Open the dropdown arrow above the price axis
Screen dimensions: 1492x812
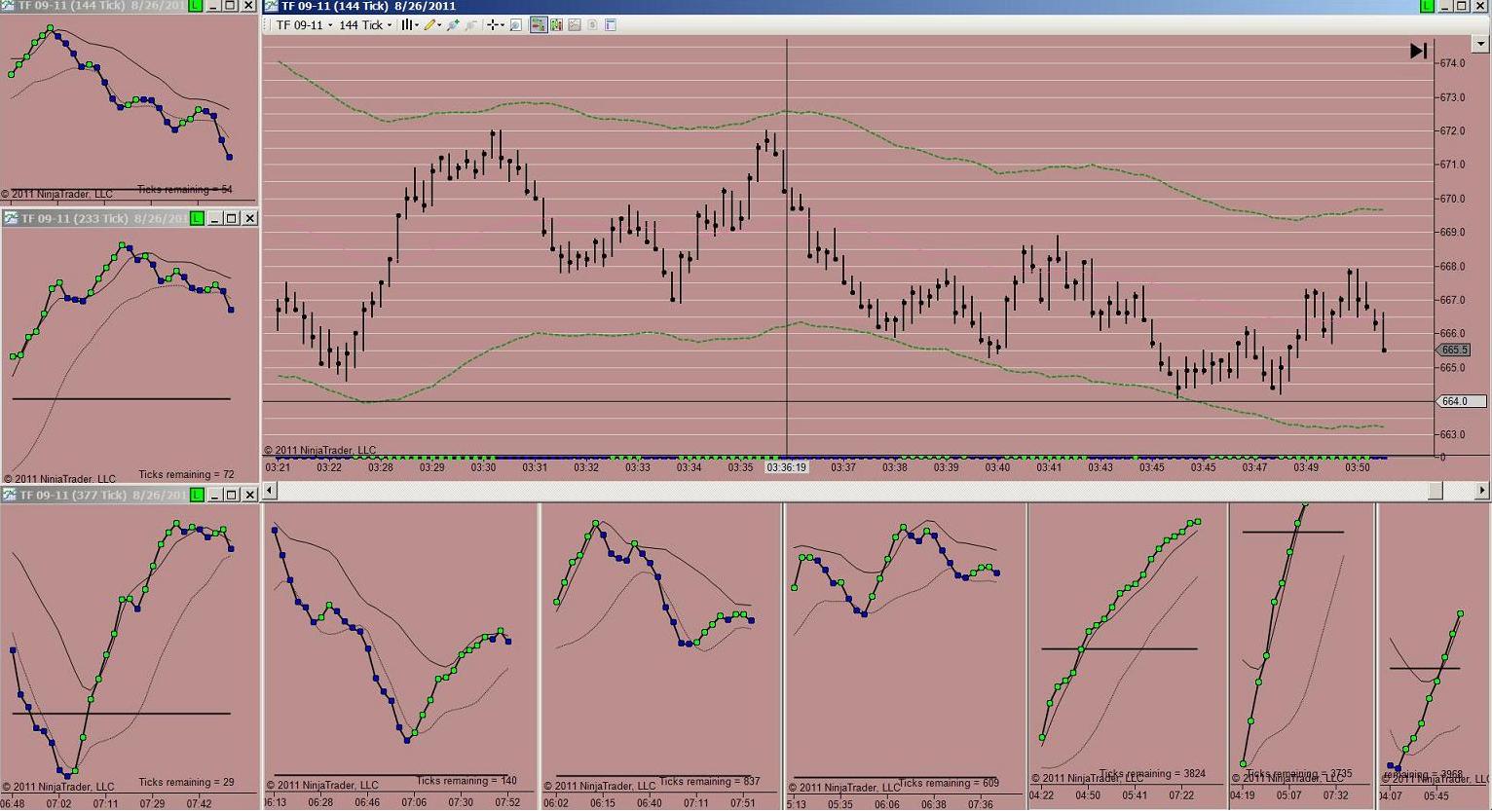click(x=1483, y=44)
